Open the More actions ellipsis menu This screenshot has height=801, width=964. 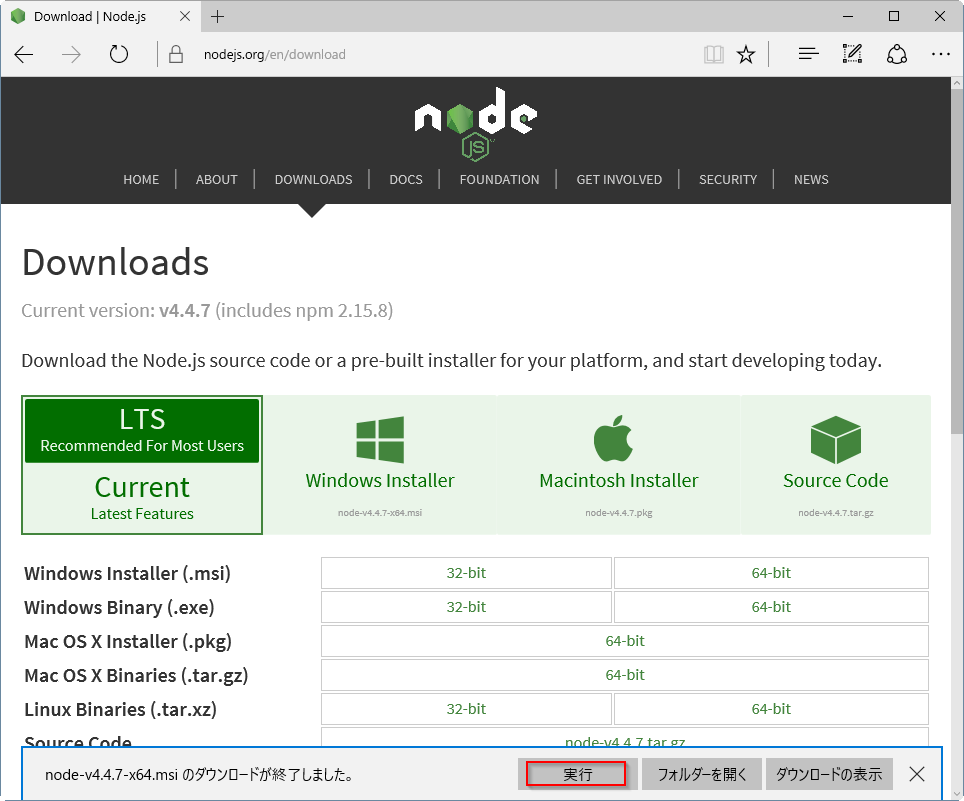point(940,55)
